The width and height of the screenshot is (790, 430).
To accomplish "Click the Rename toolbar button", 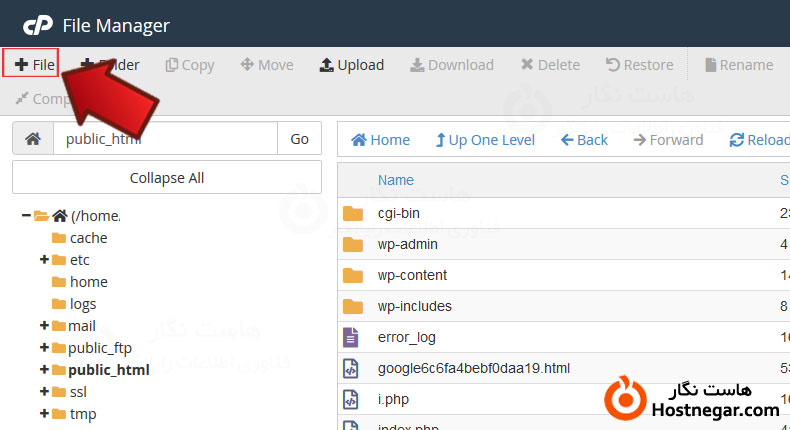I will pos(738,65).
